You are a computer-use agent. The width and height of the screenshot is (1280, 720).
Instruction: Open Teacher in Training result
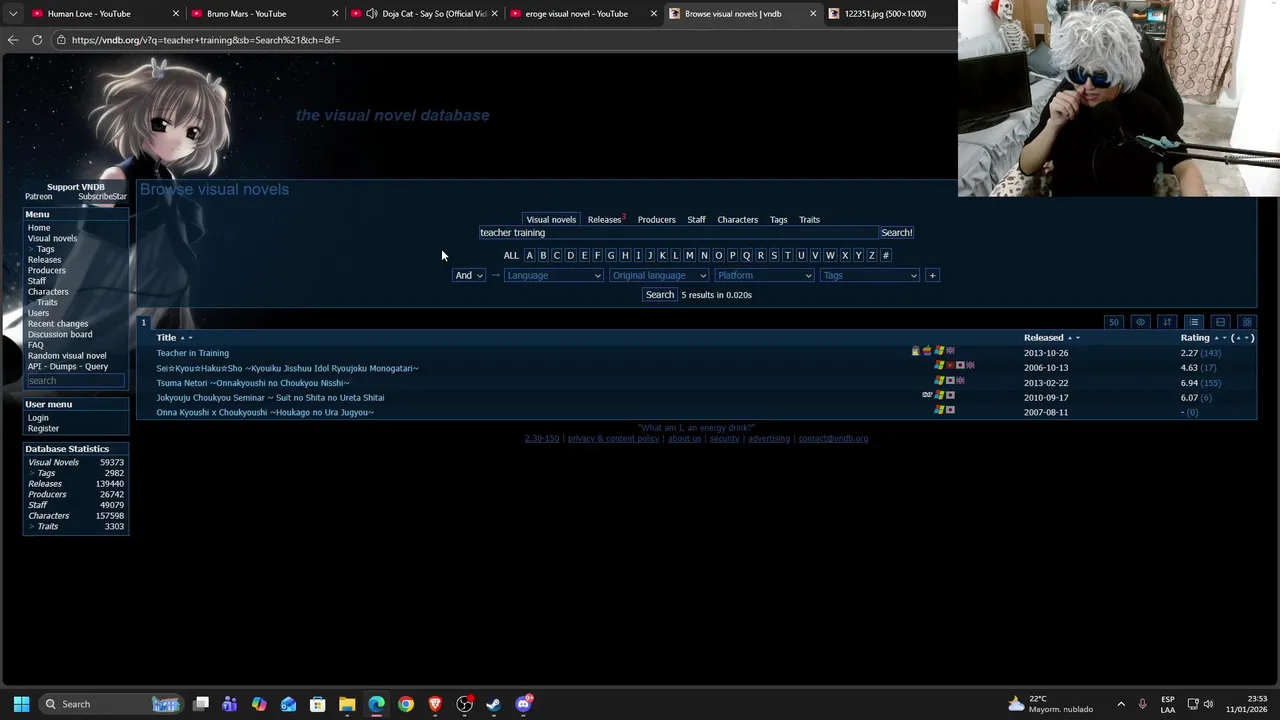click(192, 353)
